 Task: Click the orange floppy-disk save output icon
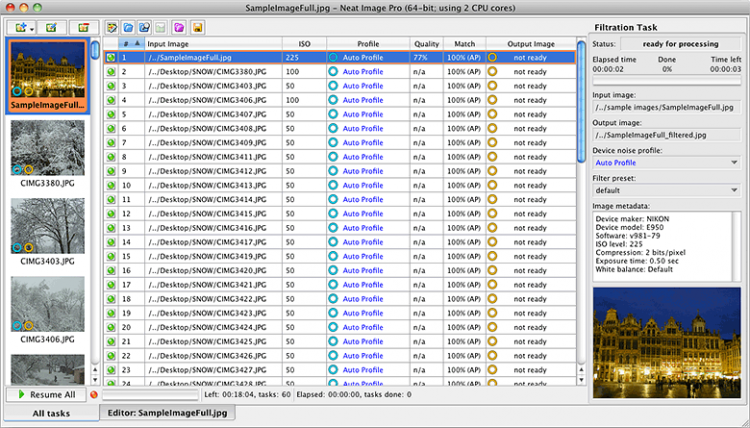coord(197,28)
